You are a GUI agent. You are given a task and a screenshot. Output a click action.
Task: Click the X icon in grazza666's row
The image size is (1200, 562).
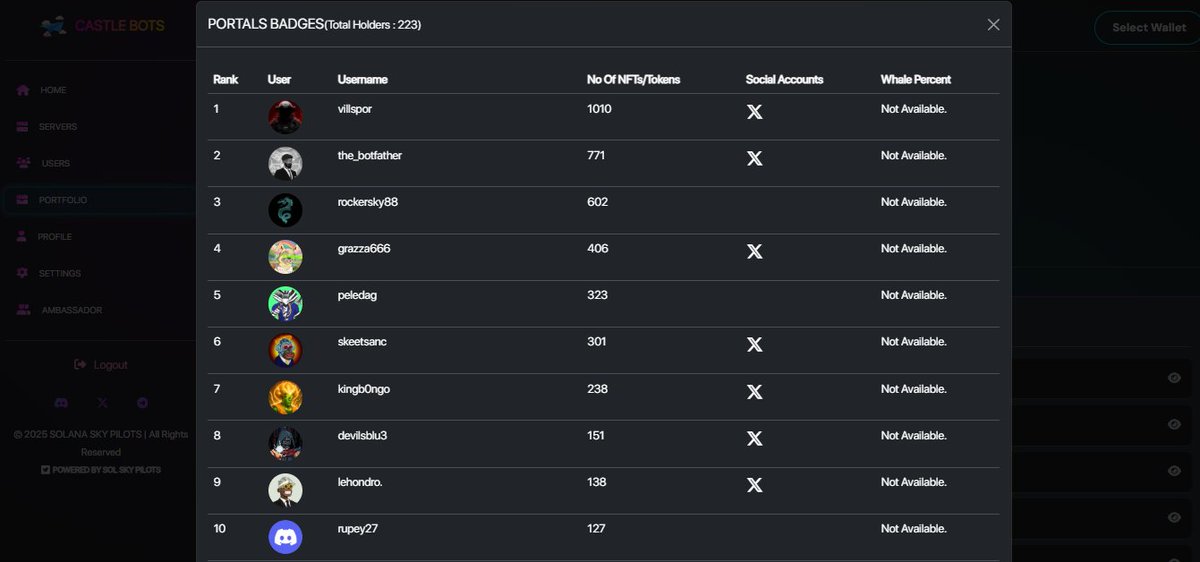tap(755, 251)
